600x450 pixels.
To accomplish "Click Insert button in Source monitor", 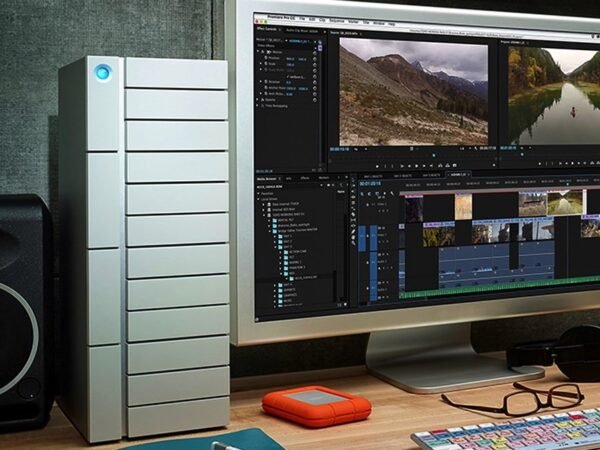I will 440,166.
